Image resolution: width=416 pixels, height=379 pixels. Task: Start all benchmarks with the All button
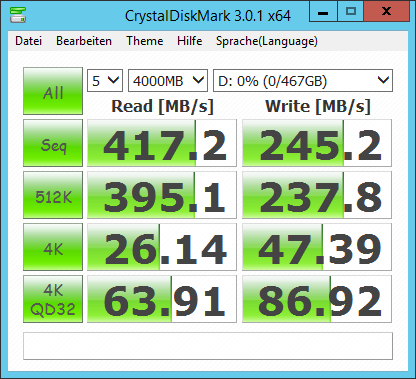pyautogui.click(x=53, y=91)
